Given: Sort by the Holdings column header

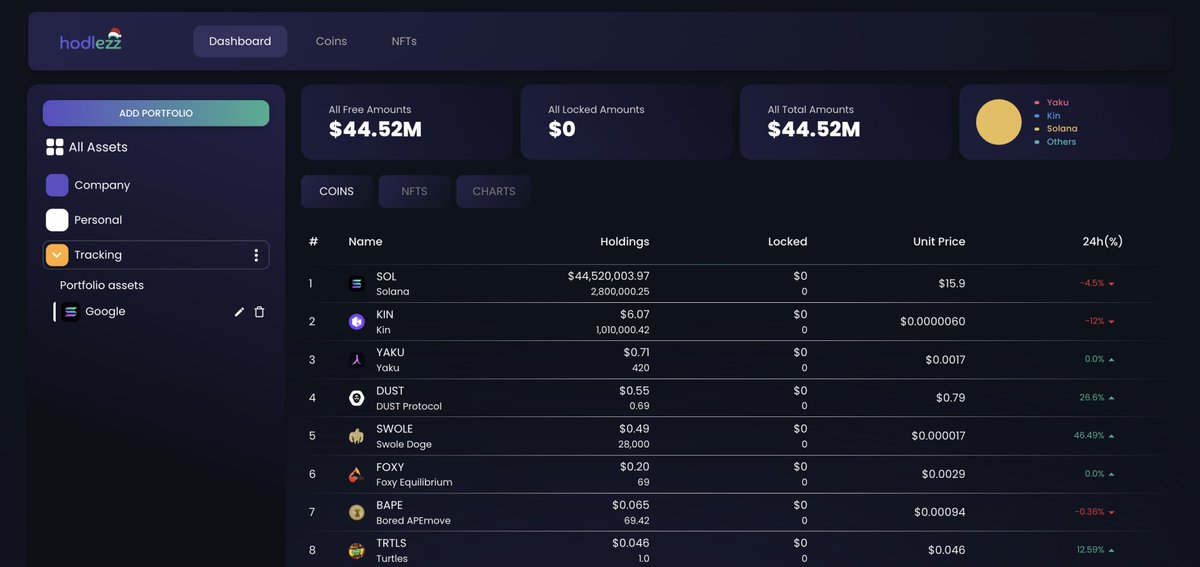Looking at the screenshot, I should [624, 242].
